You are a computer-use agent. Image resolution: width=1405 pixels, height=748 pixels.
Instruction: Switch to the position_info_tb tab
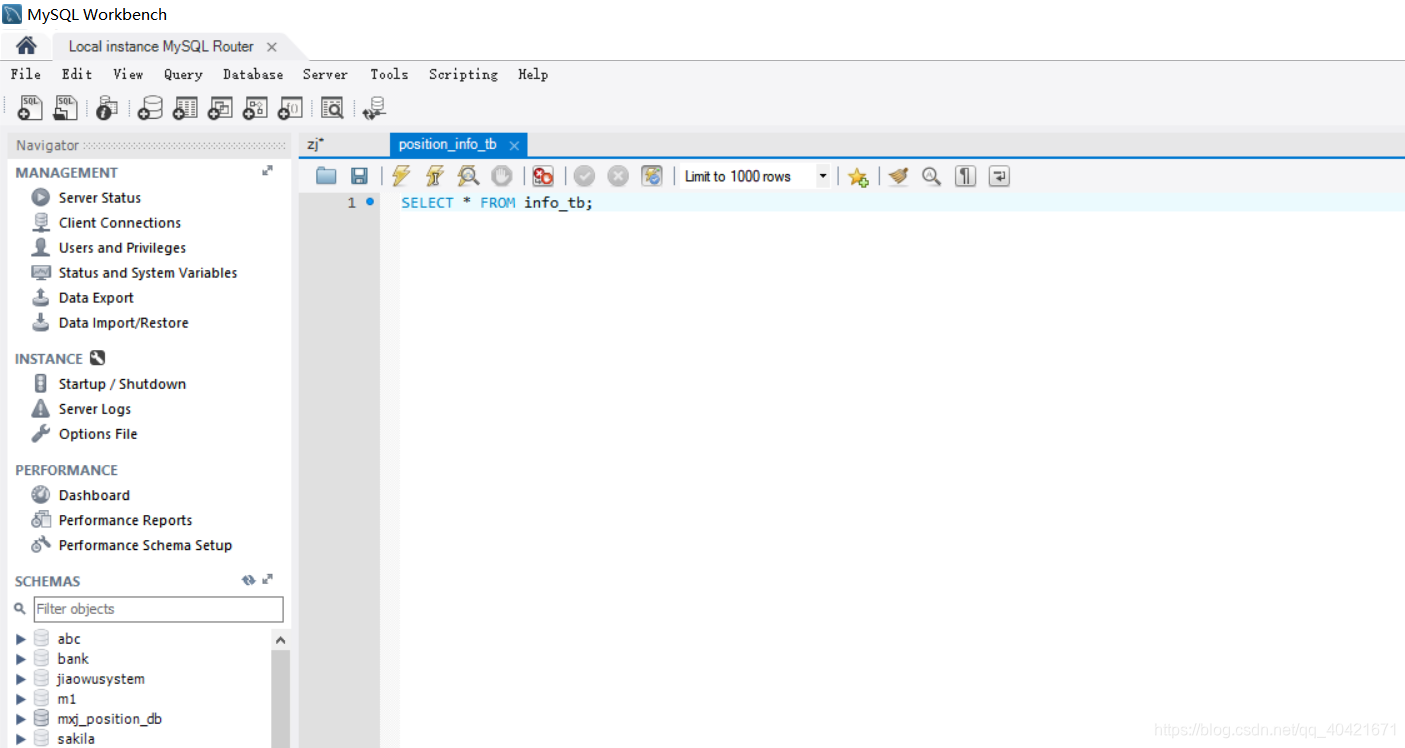point(447,144)
